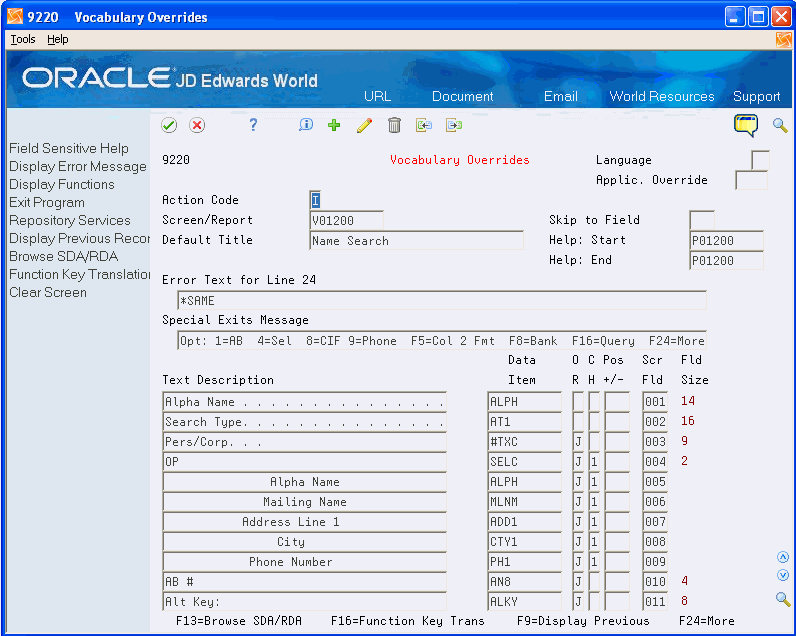Click the red X cancel icon
The width and height of the screenshot is (796, 636).
point(197,125)
